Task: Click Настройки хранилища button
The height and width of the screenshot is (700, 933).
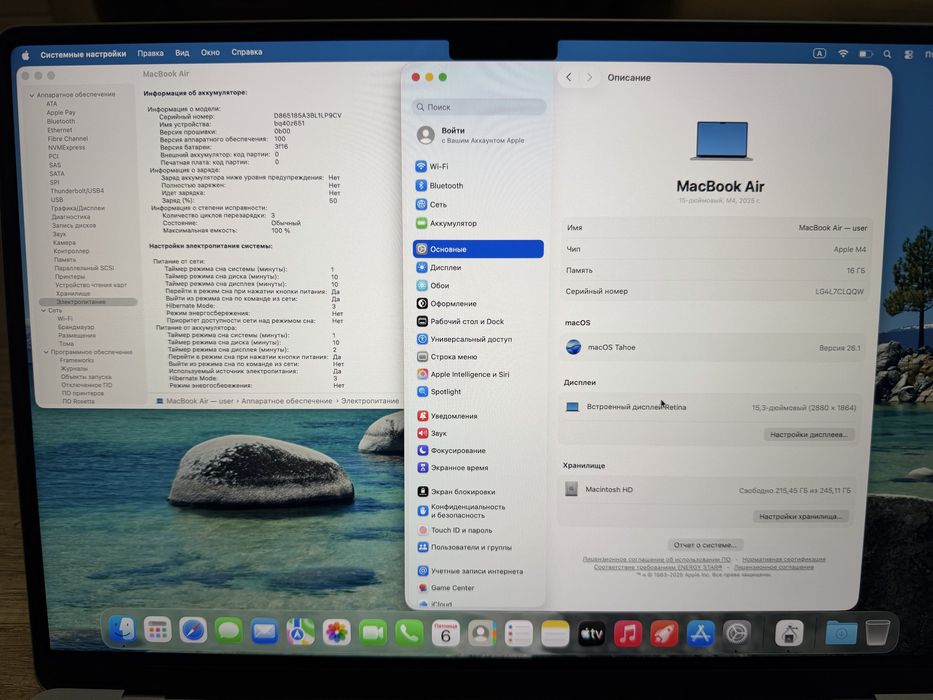Action: [x=800, y=516]
